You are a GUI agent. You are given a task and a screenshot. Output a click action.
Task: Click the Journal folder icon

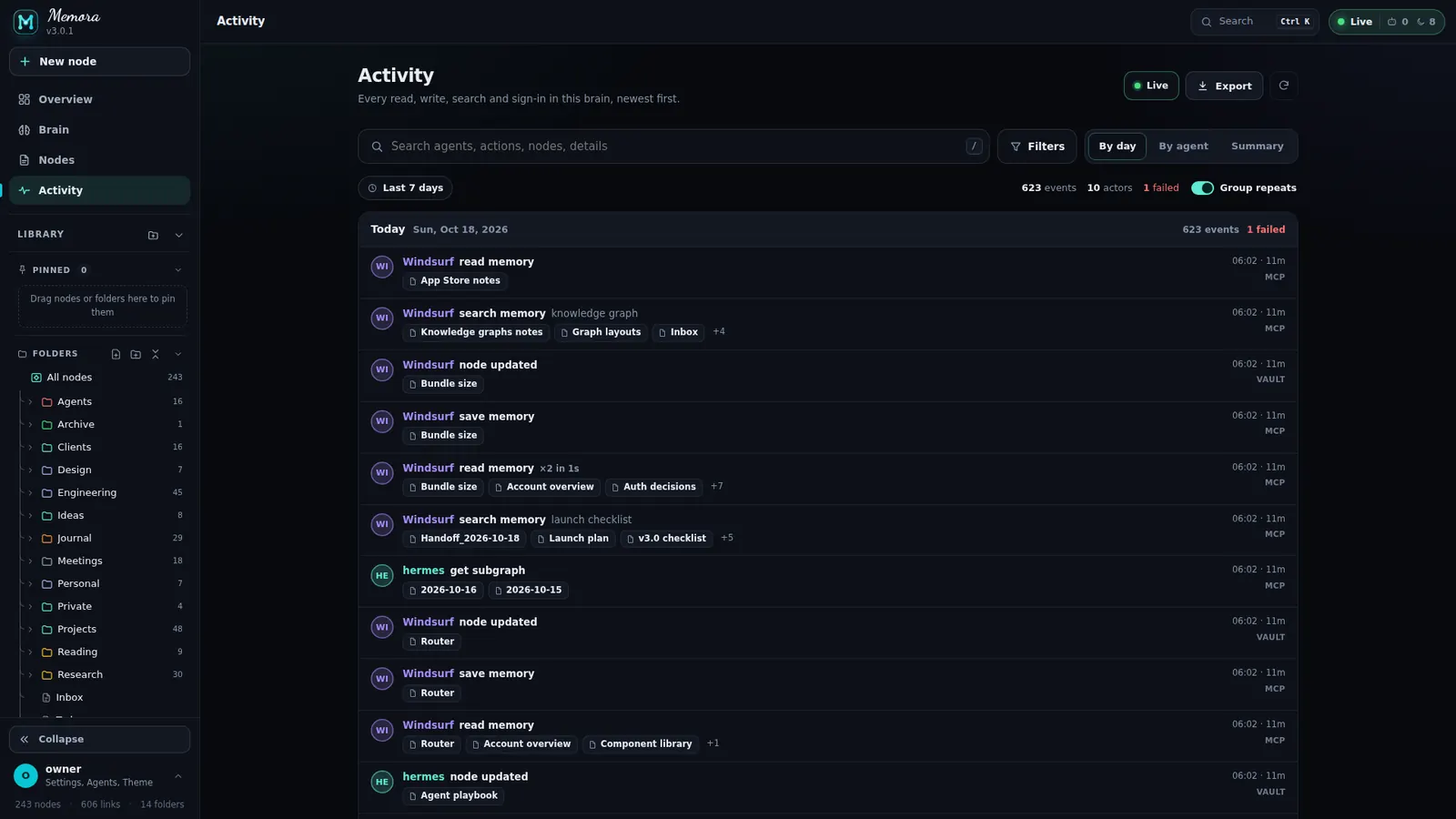pyautogui.click(x=47, y=538)
